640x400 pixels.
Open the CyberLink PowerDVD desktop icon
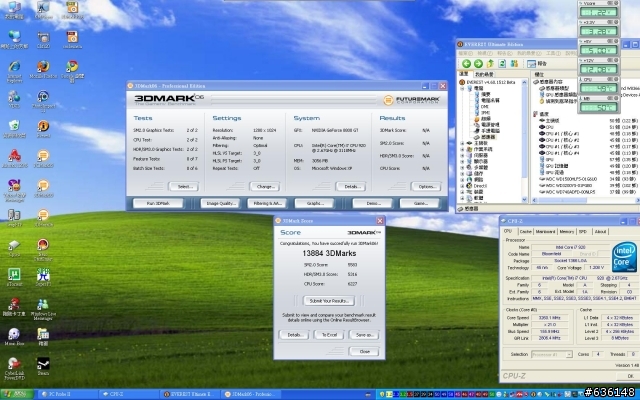click(14, 369)
